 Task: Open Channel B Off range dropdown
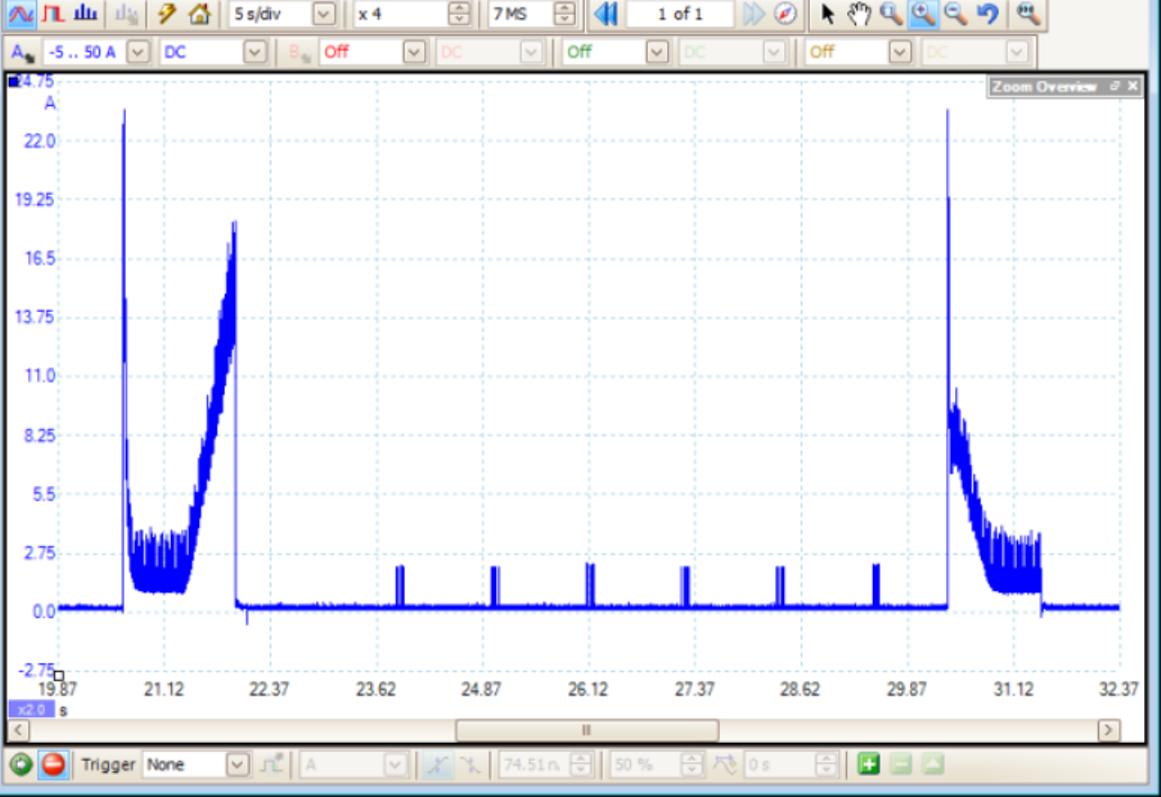(x=415, y=51)
